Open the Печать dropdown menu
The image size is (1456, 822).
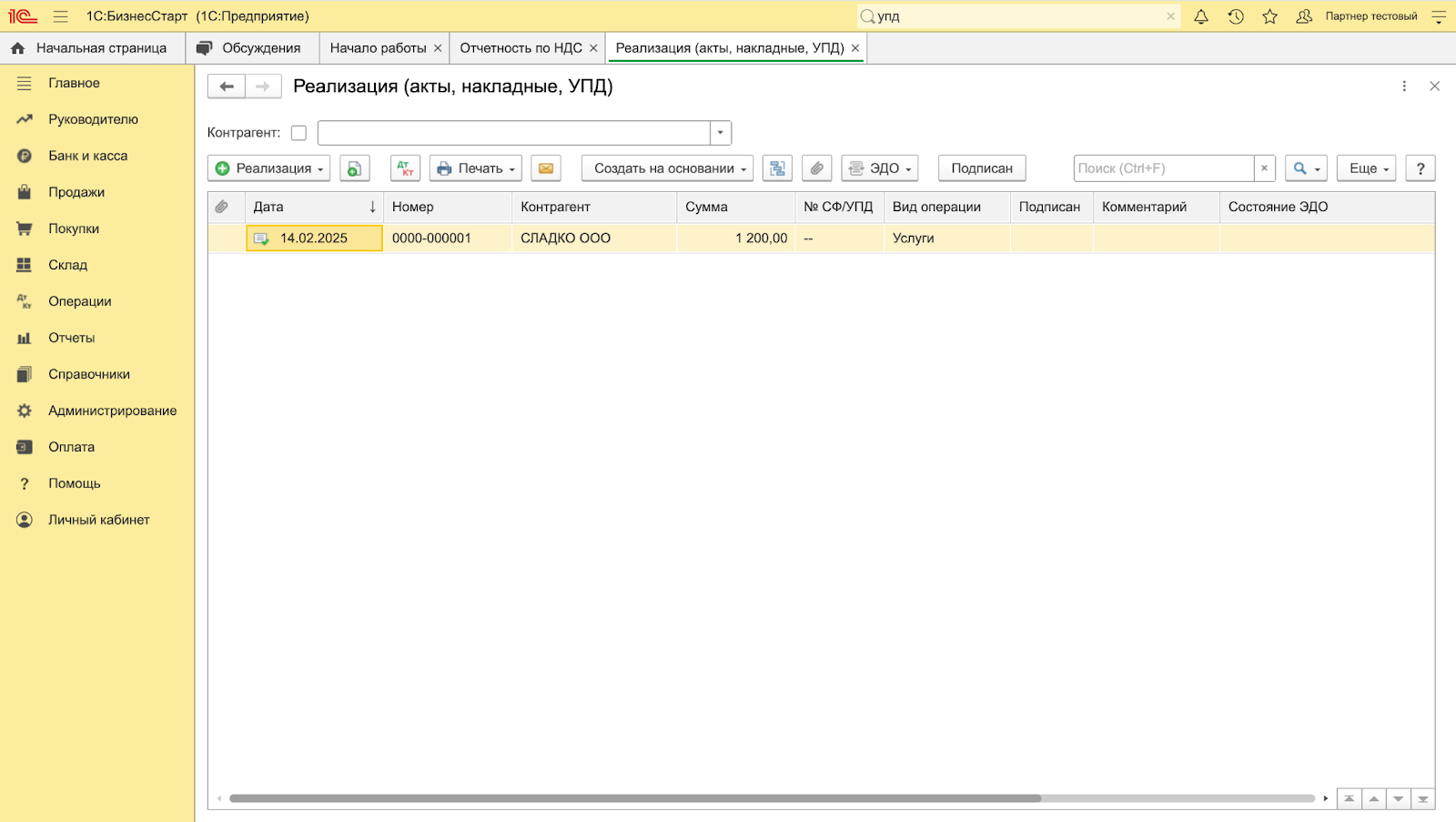point(476,168)
